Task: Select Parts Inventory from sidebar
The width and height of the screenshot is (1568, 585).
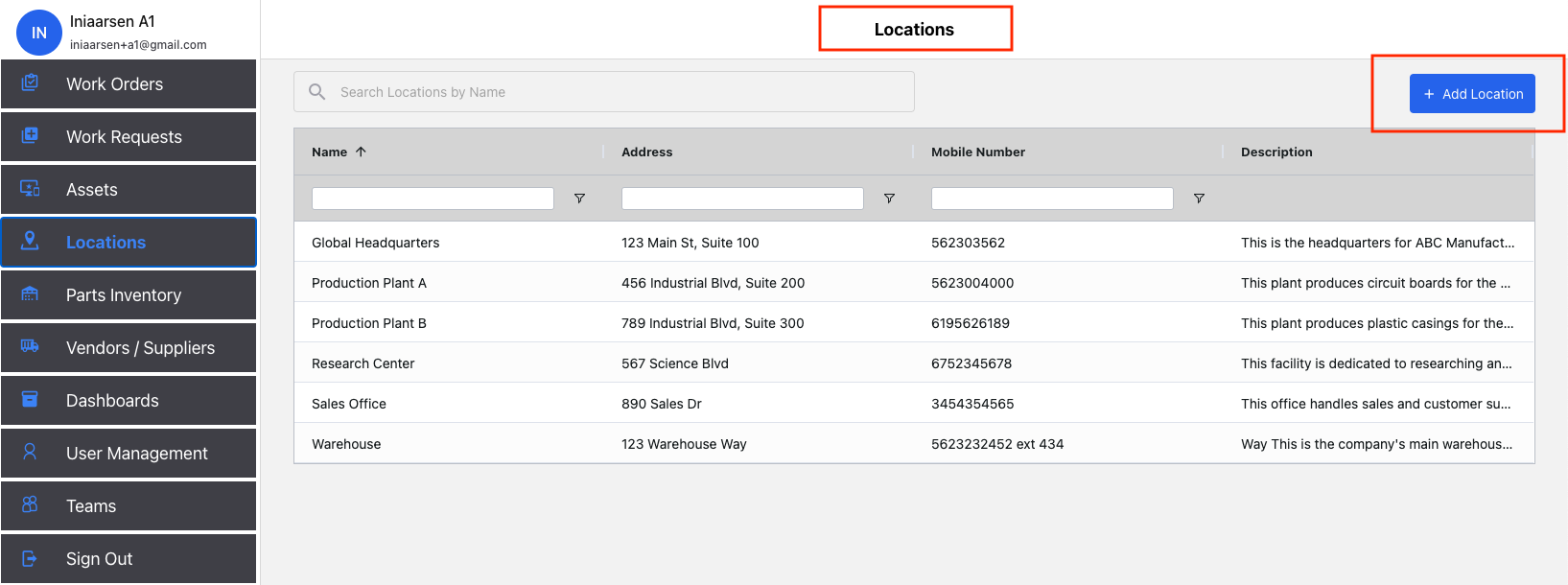Action: (x=129, y=295)
